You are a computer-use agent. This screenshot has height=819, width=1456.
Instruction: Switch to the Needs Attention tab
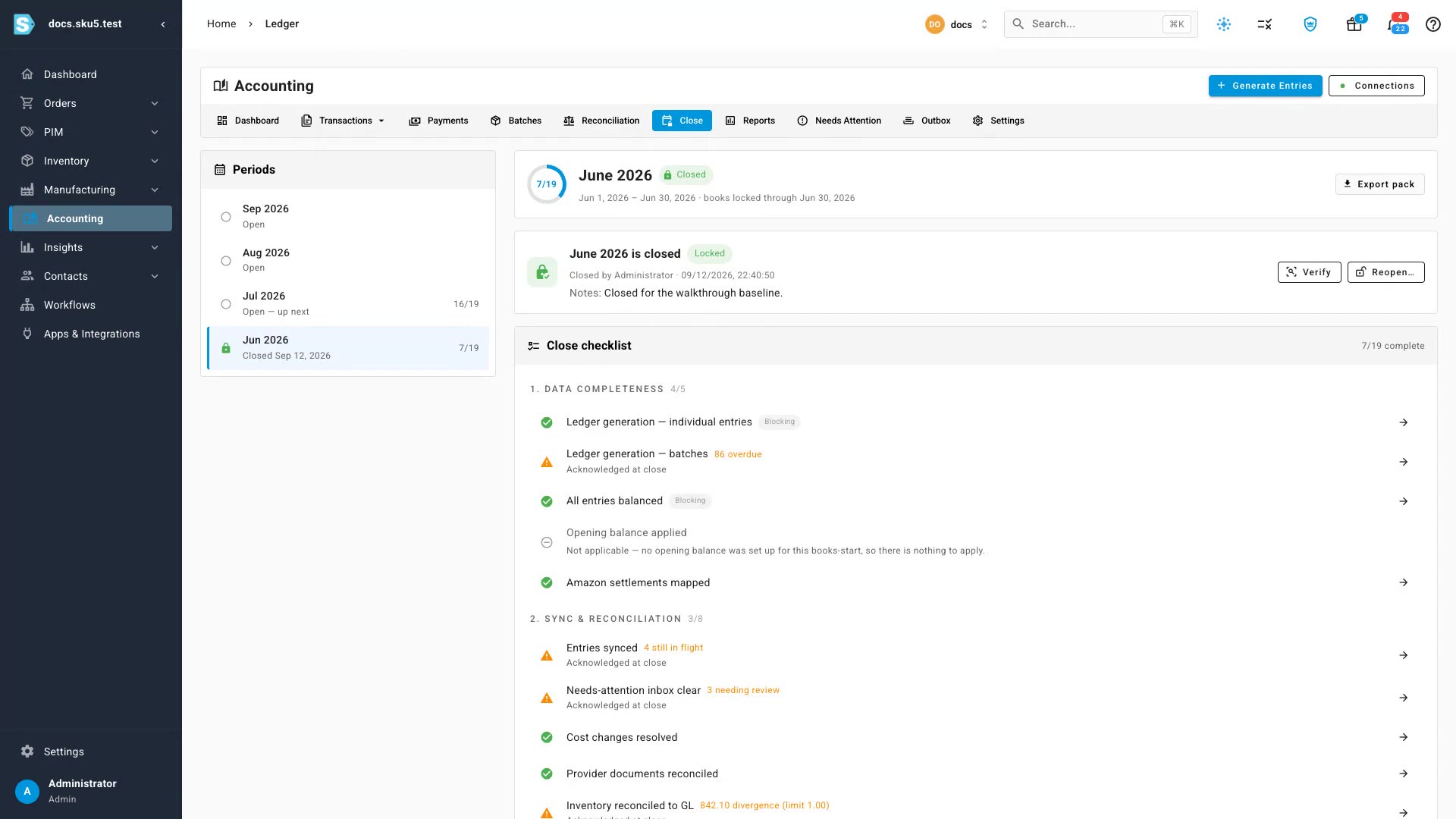click(x=839, y=121)
